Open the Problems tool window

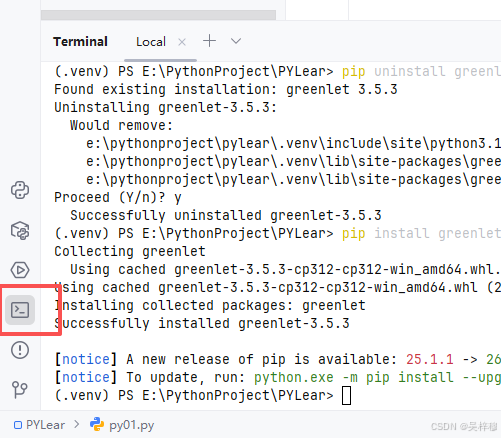click(20, 350)
